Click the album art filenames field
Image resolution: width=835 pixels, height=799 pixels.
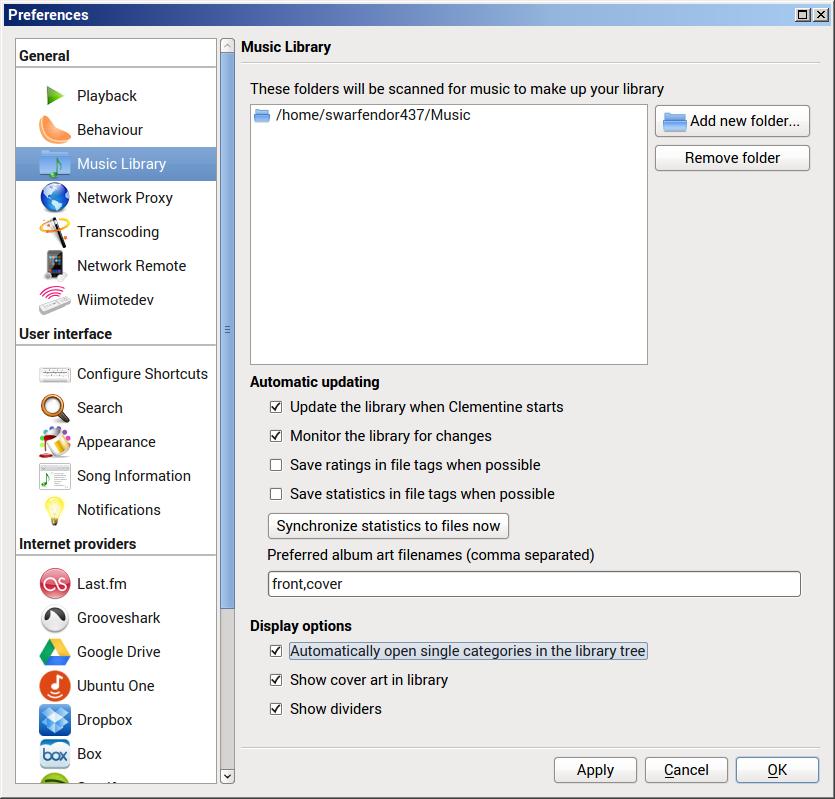click(x=534, y=584)
